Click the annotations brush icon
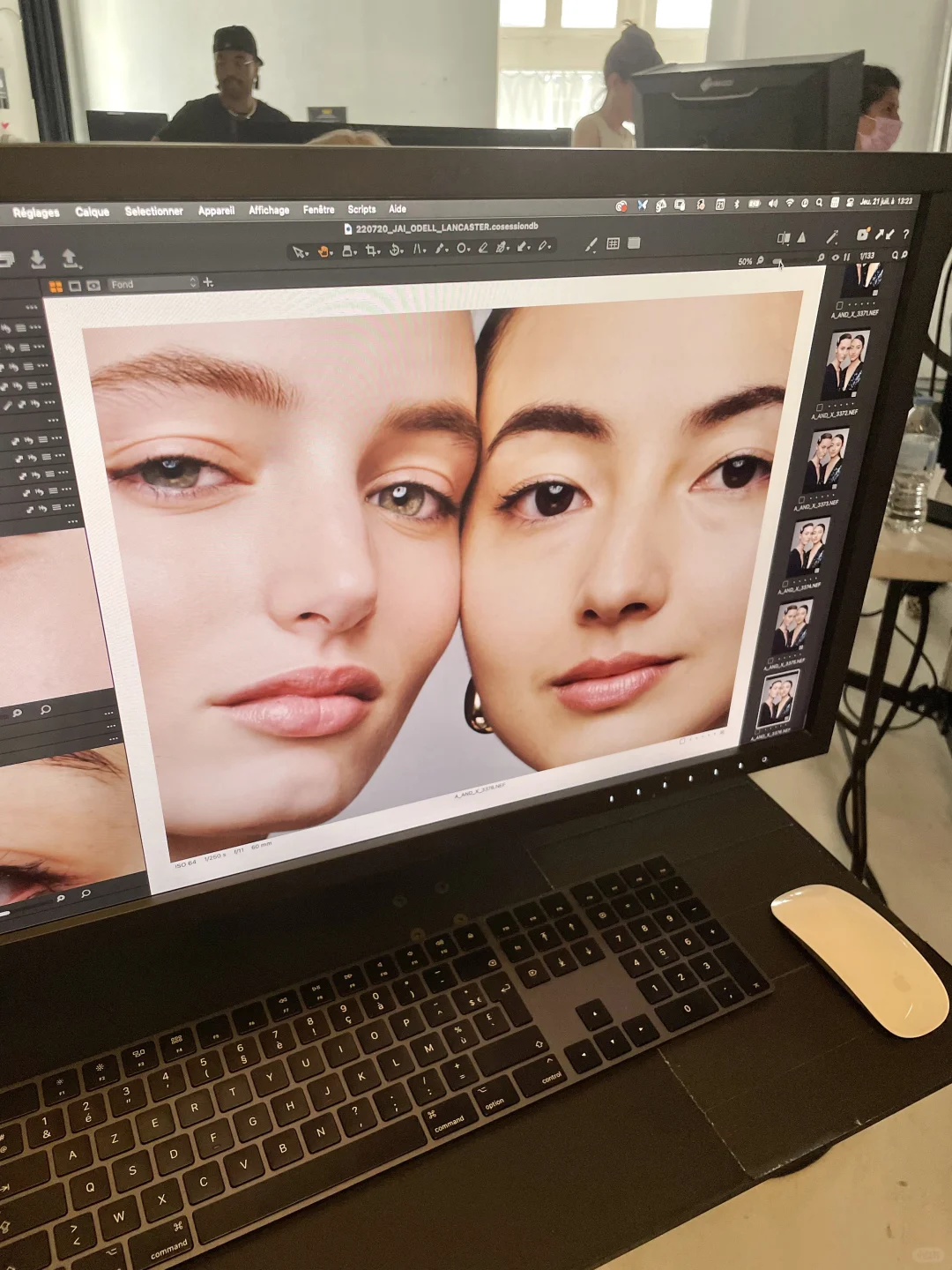Image resolution: width=952 pixels, height=1270 pixels. [591, 245]
